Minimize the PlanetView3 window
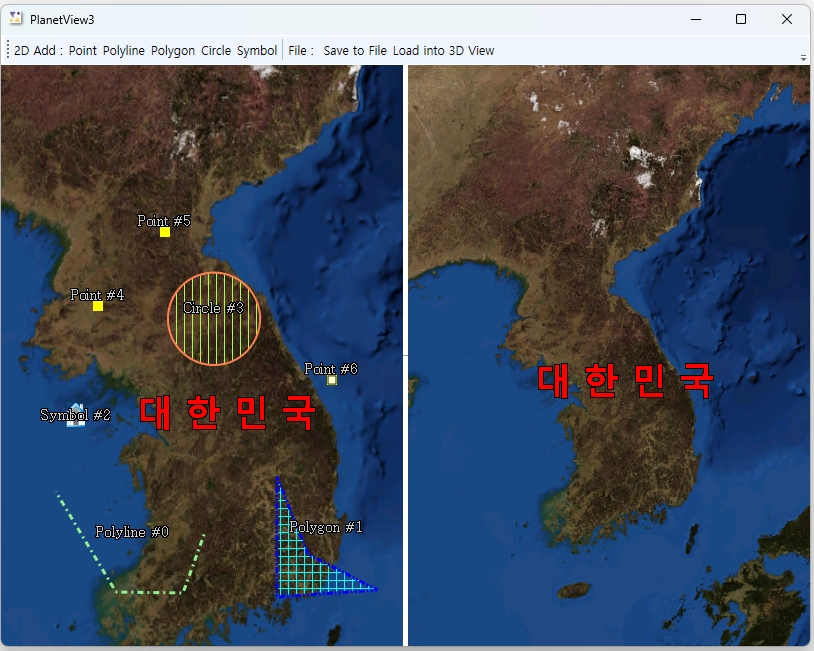This screenshot has height=651, width=814. tap(696, 19)
